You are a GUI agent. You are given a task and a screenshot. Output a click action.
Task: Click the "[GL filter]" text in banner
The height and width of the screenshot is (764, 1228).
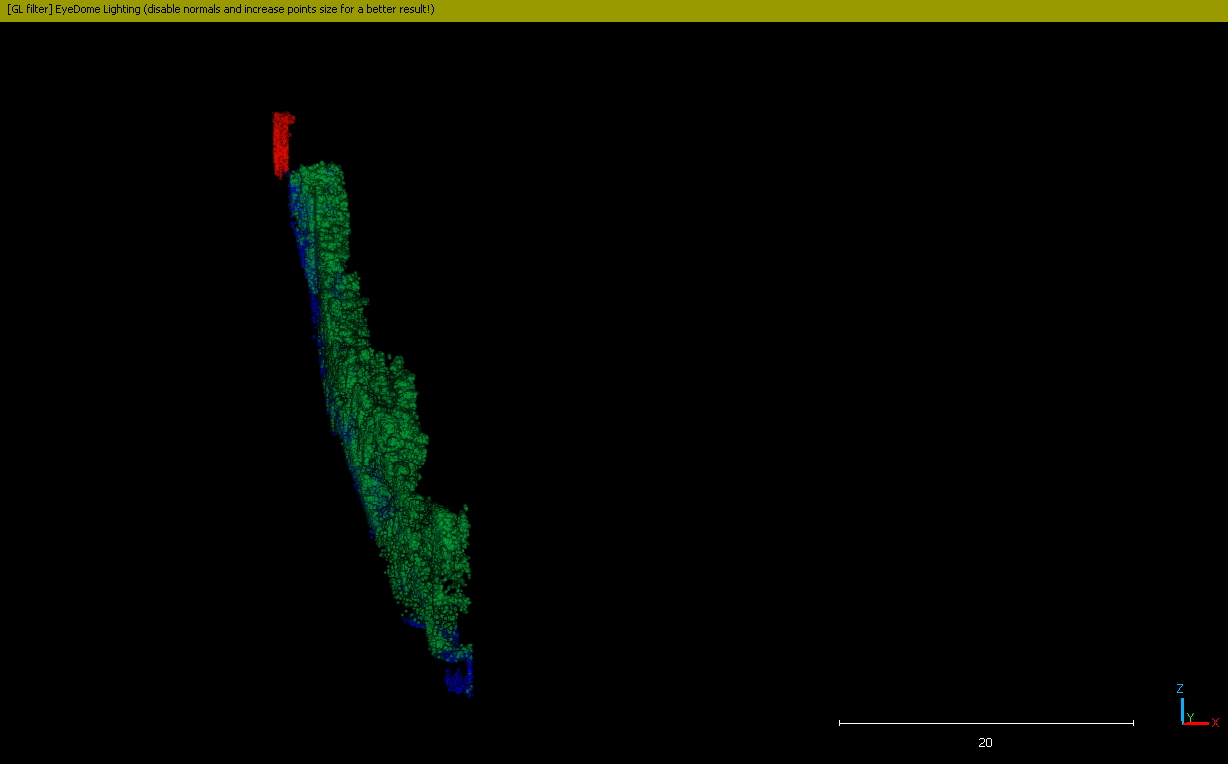[x=29, y=10]
